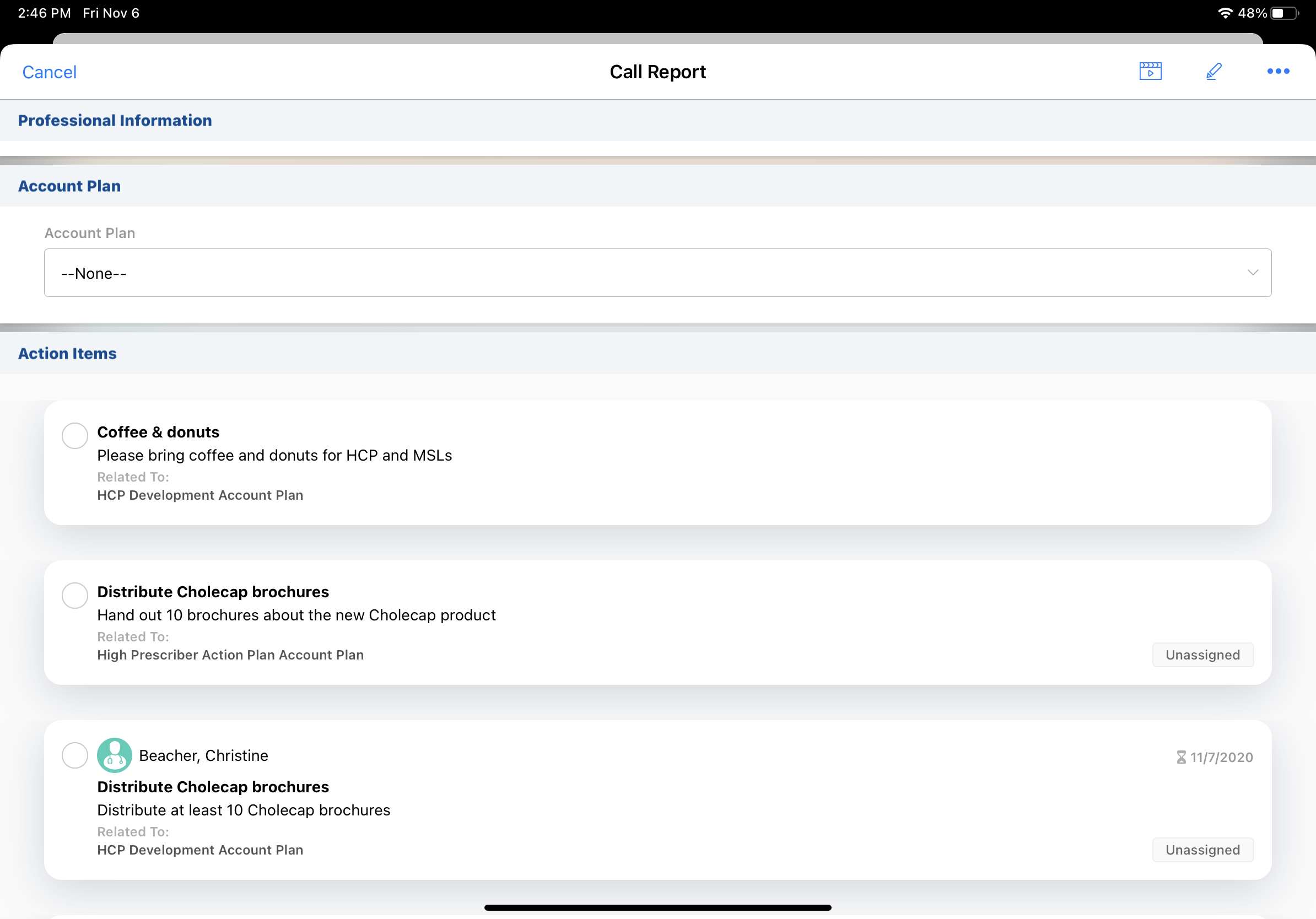This screenshot has width=1316, height=919.
Task: Tap the battery indicator icon
Action: coord(1285,13)
